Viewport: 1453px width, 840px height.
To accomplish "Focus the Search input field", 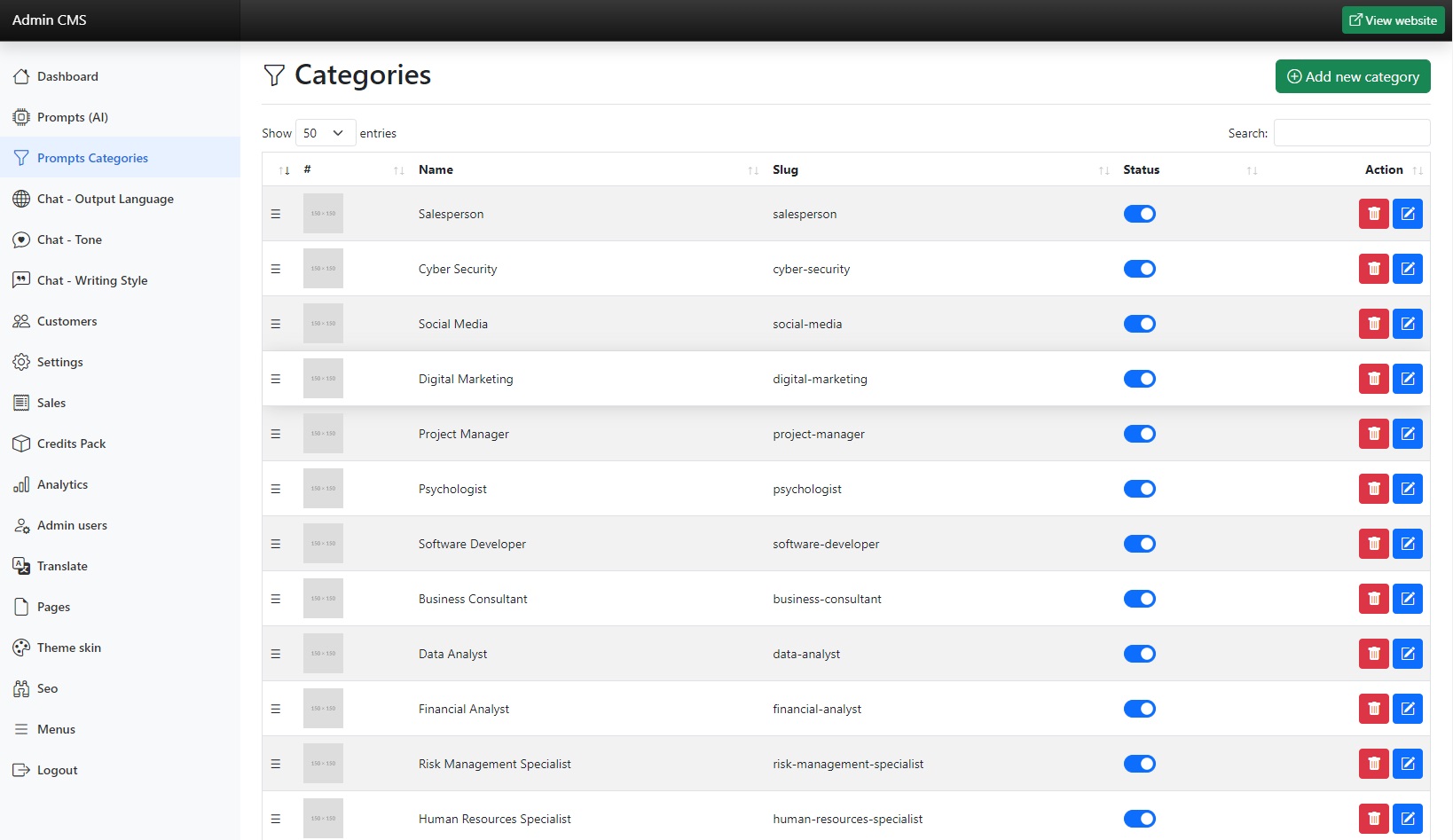I will 1351,133.
